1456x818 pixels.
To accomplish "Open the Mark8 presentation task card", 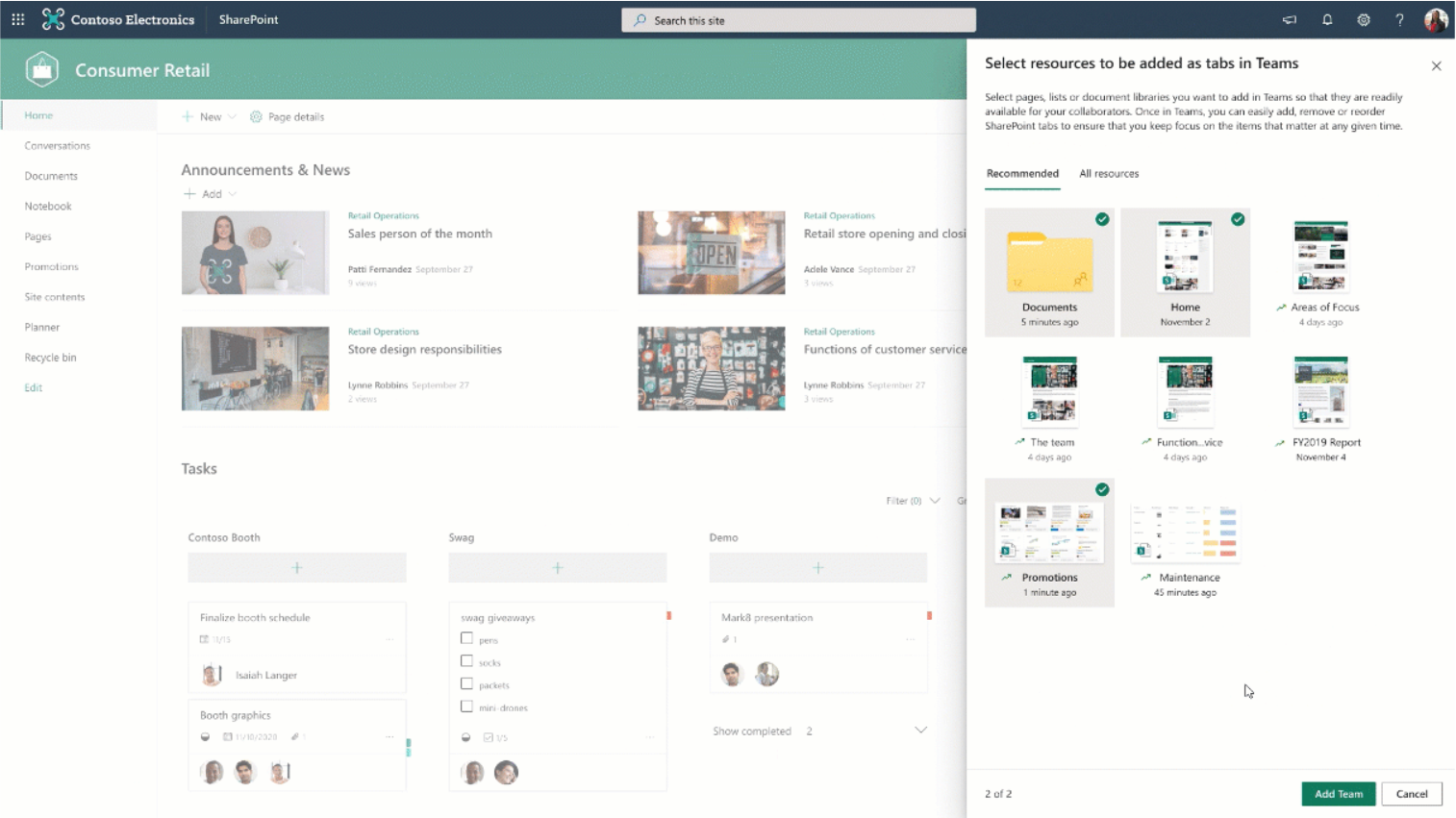I will click(x=818, y=648).
